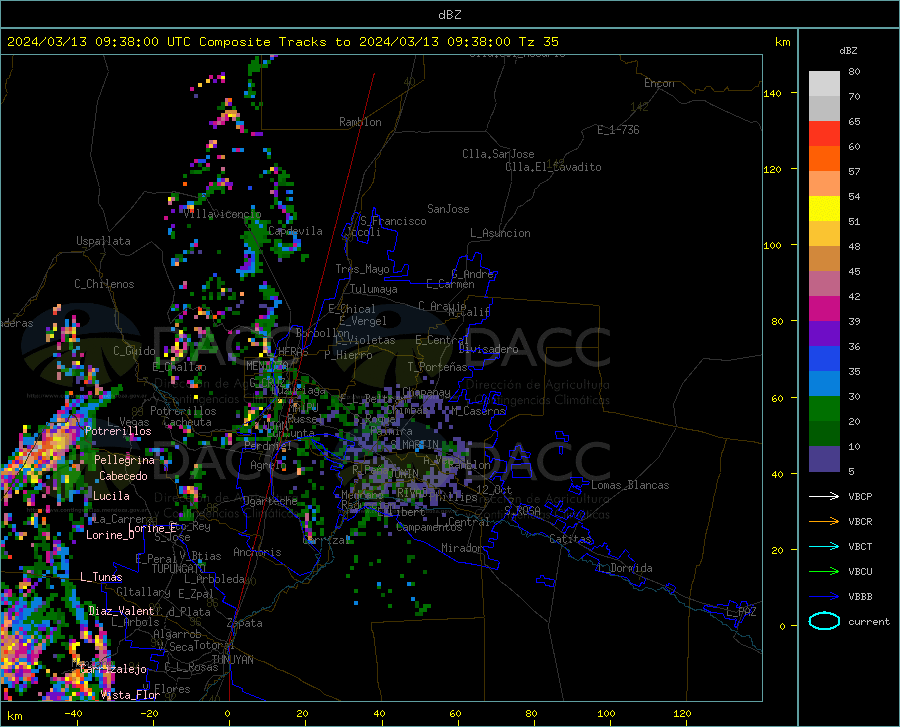The image size is (900, 727).
Task: Click the Vista_Flor station label
Action: pyautogui.click(x=130, y=695)
